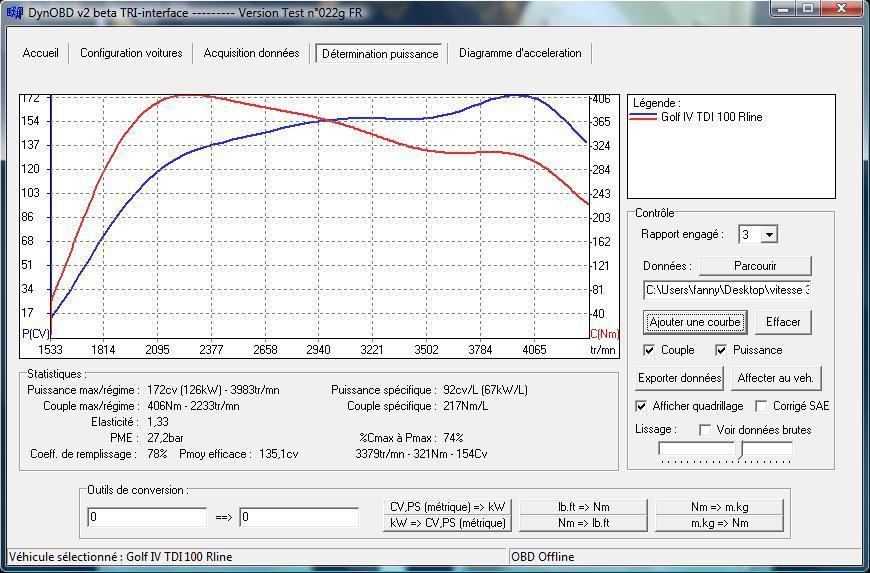Click the Exporter données button
This screenshot has height=573, width=870.
point(679,378)
